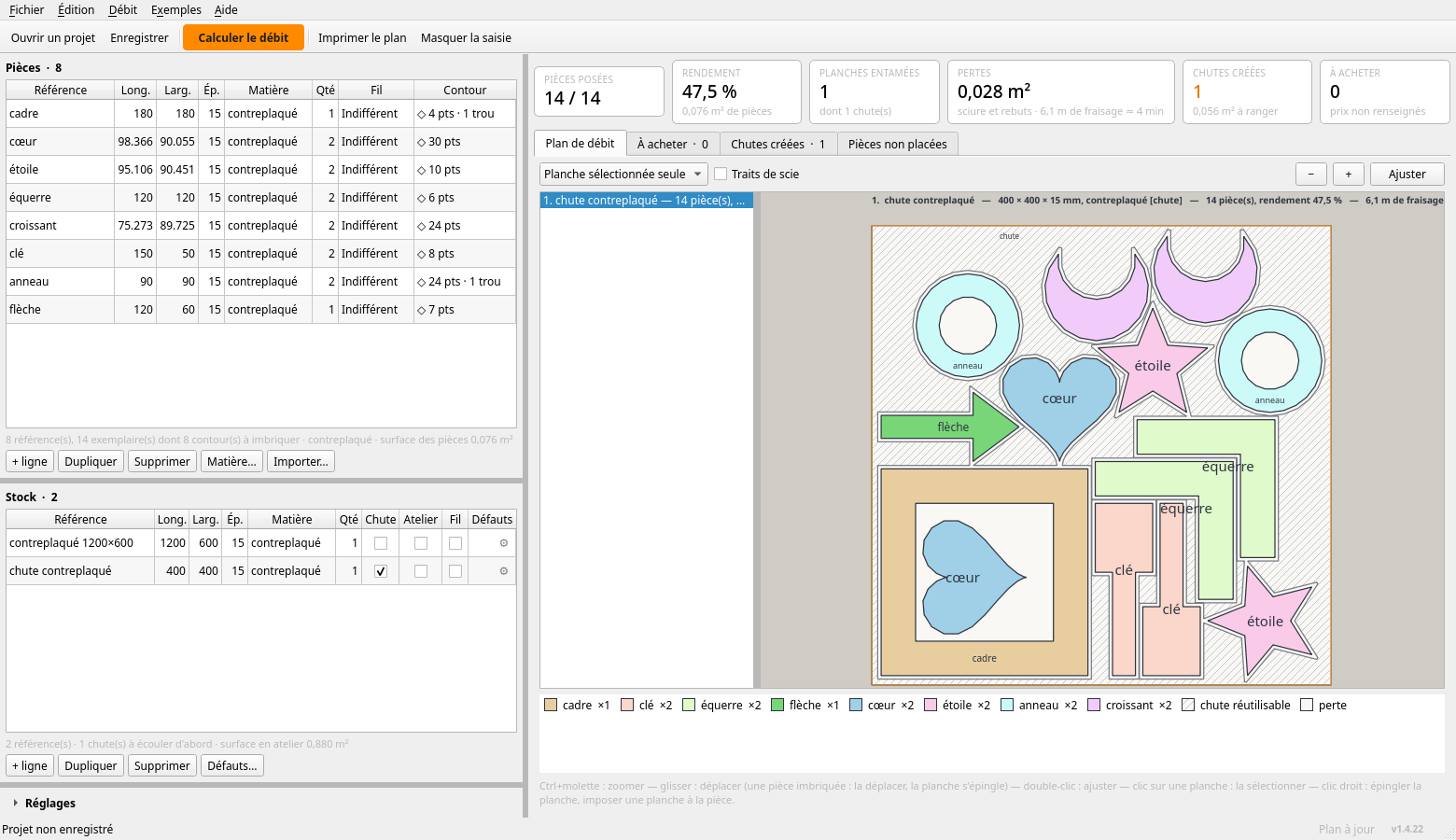
Task: Click Enregistrer in toolbar
Action: pyautogui.click(x=139, y=38)
